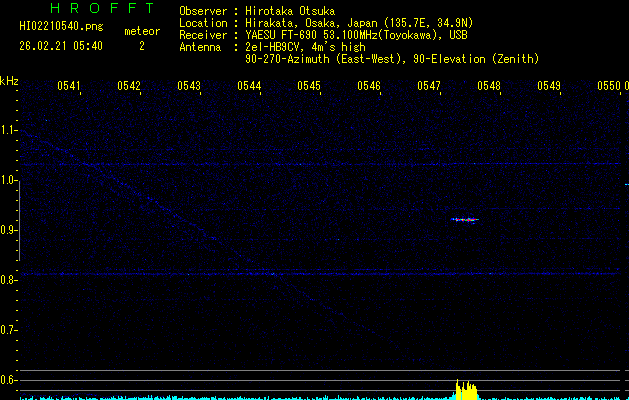This screenshot has height=400, width=629.
Task: Click the 0550 time marker at right edge
Action: (607, 87)
